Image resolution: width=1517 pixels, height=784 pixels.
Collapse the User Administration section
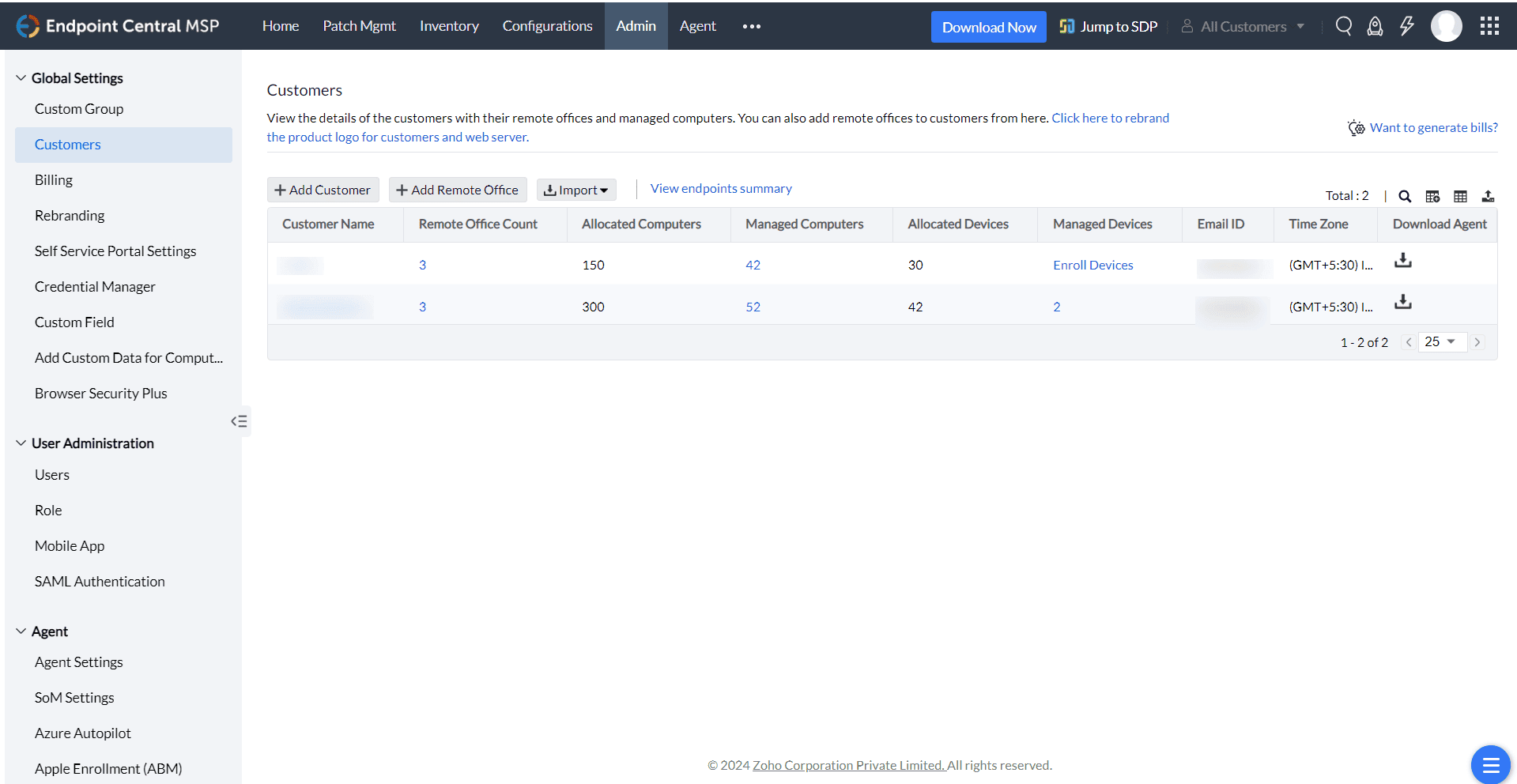point(21,443)
